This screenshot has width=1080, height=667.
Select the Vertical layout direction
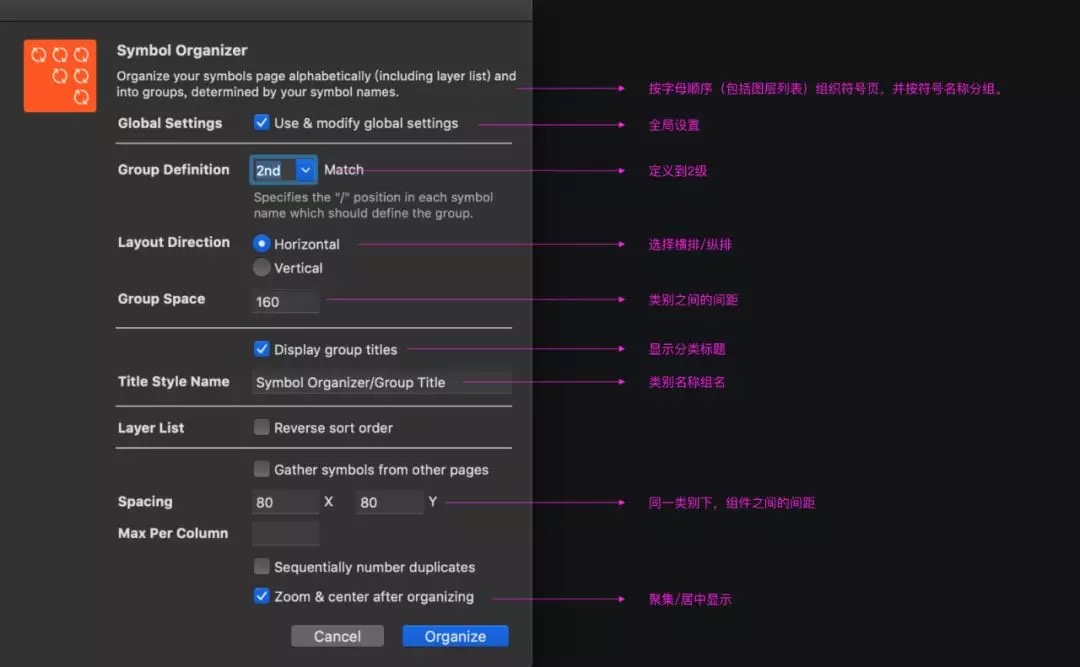tap(262, 268)
